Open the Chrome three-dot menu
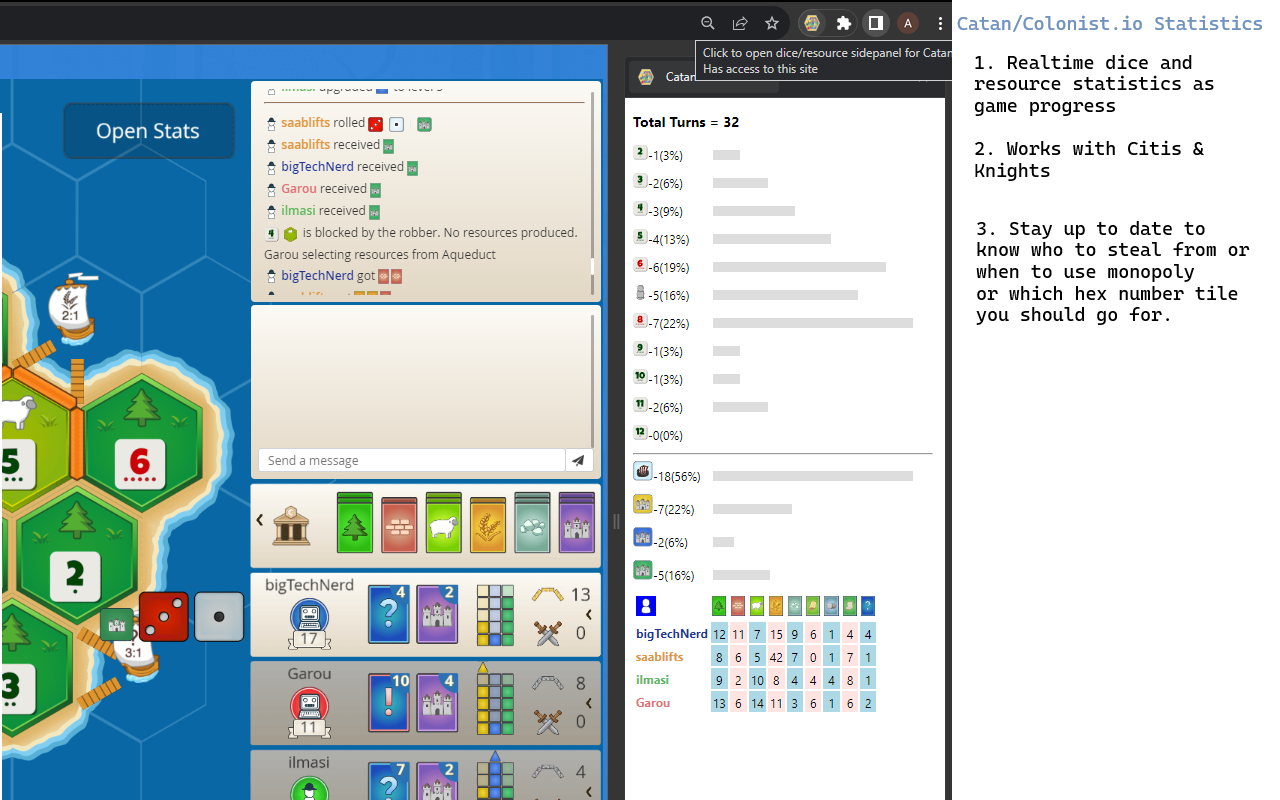The height and width of the screenshot is (800, 1280). coord(940,23)
